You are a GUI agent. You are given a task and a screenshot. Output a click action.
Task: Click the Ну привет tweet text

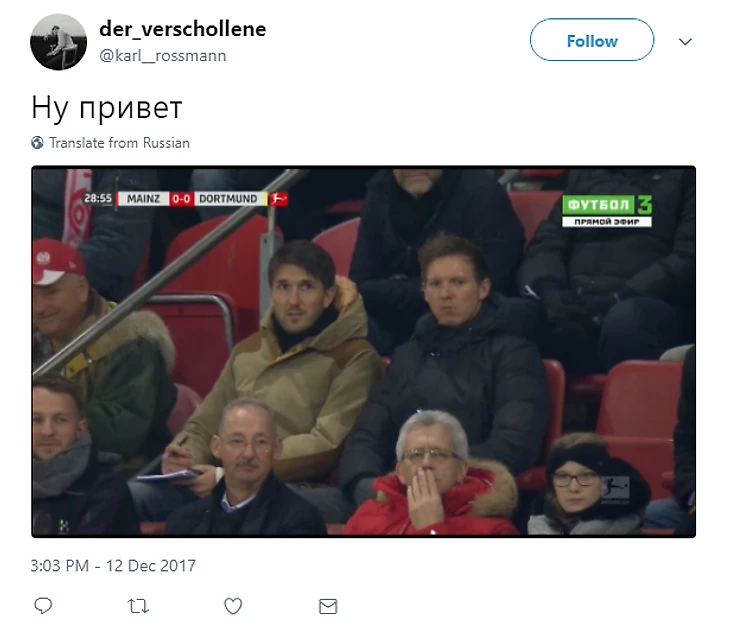107,108
